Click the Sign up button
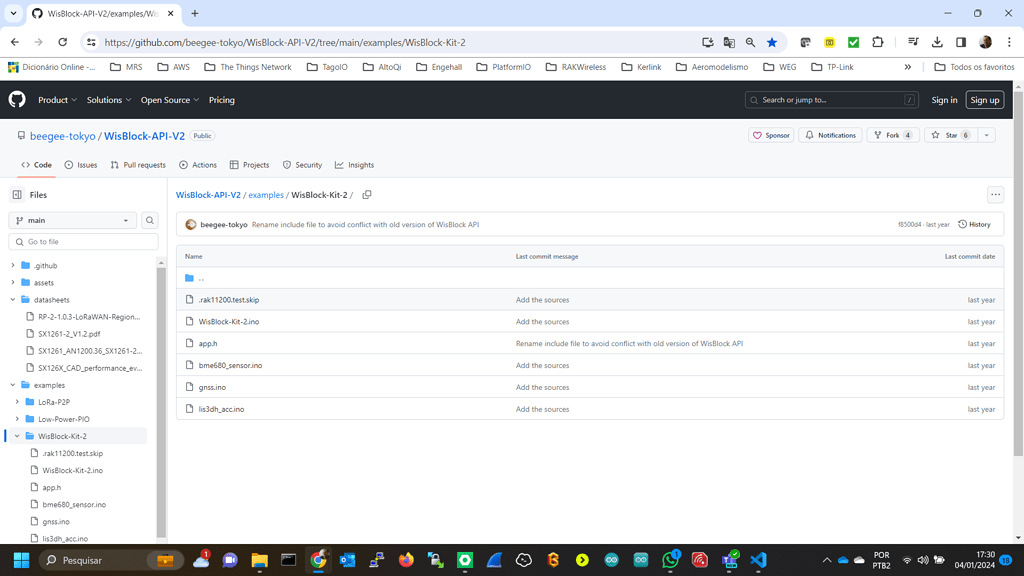Viewport: 1024px width, 576px height. click(984, 100)
